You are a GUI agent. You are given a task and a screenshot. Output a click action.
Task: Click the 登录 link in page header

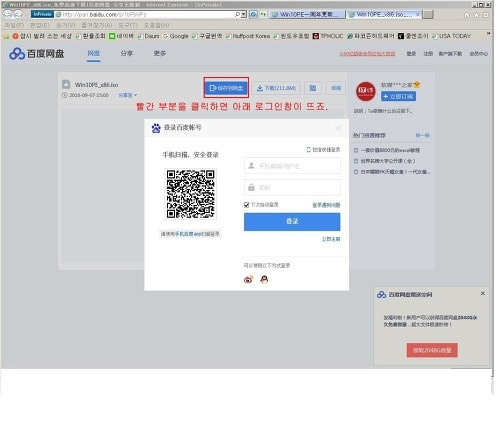pos(411,53)
